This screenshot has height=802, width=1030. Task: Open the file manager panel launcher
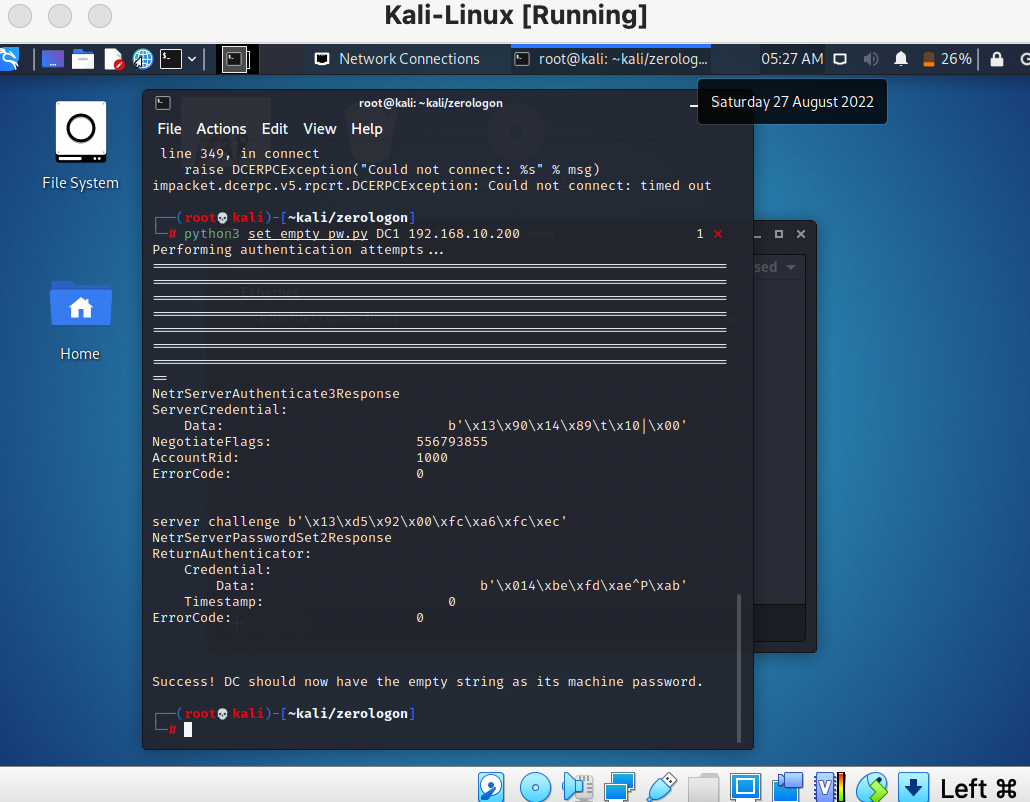pos(83,59)
